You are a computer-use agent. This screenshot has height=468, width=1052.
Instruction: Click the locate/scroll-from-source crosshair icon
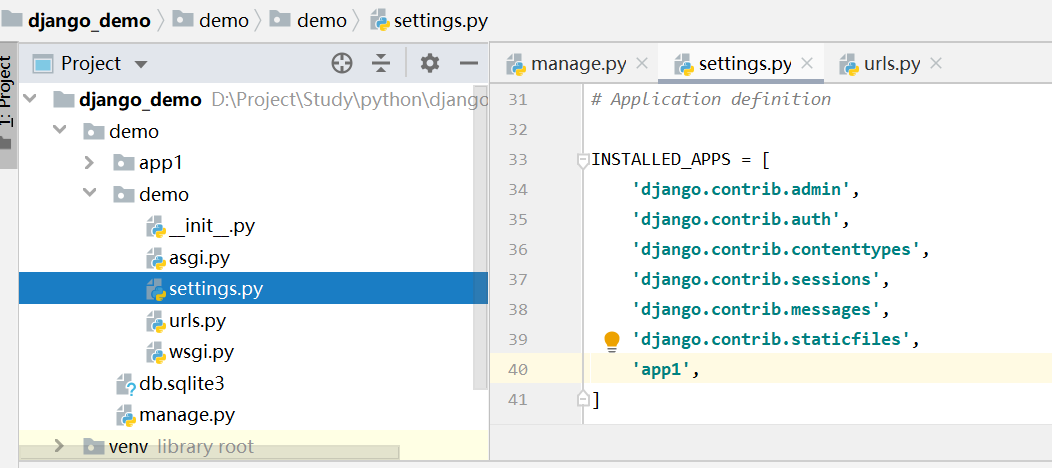(x=342, y=64)
